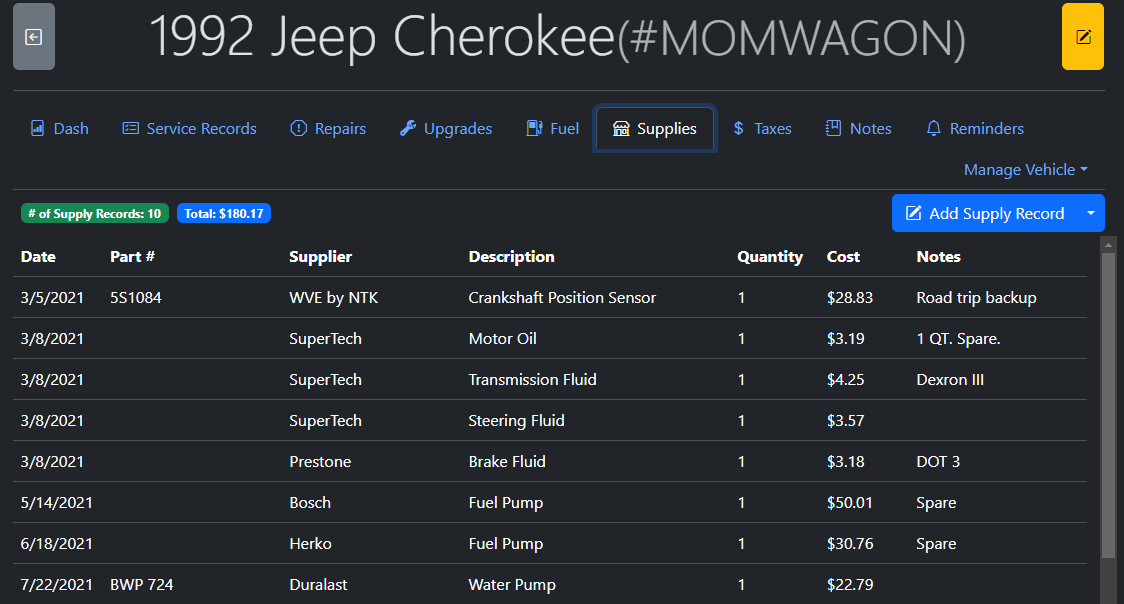The height and width of the screenshot is (604, 1124).
Task: Select the Fuel pump tab icon
Action: coord(534,129)
